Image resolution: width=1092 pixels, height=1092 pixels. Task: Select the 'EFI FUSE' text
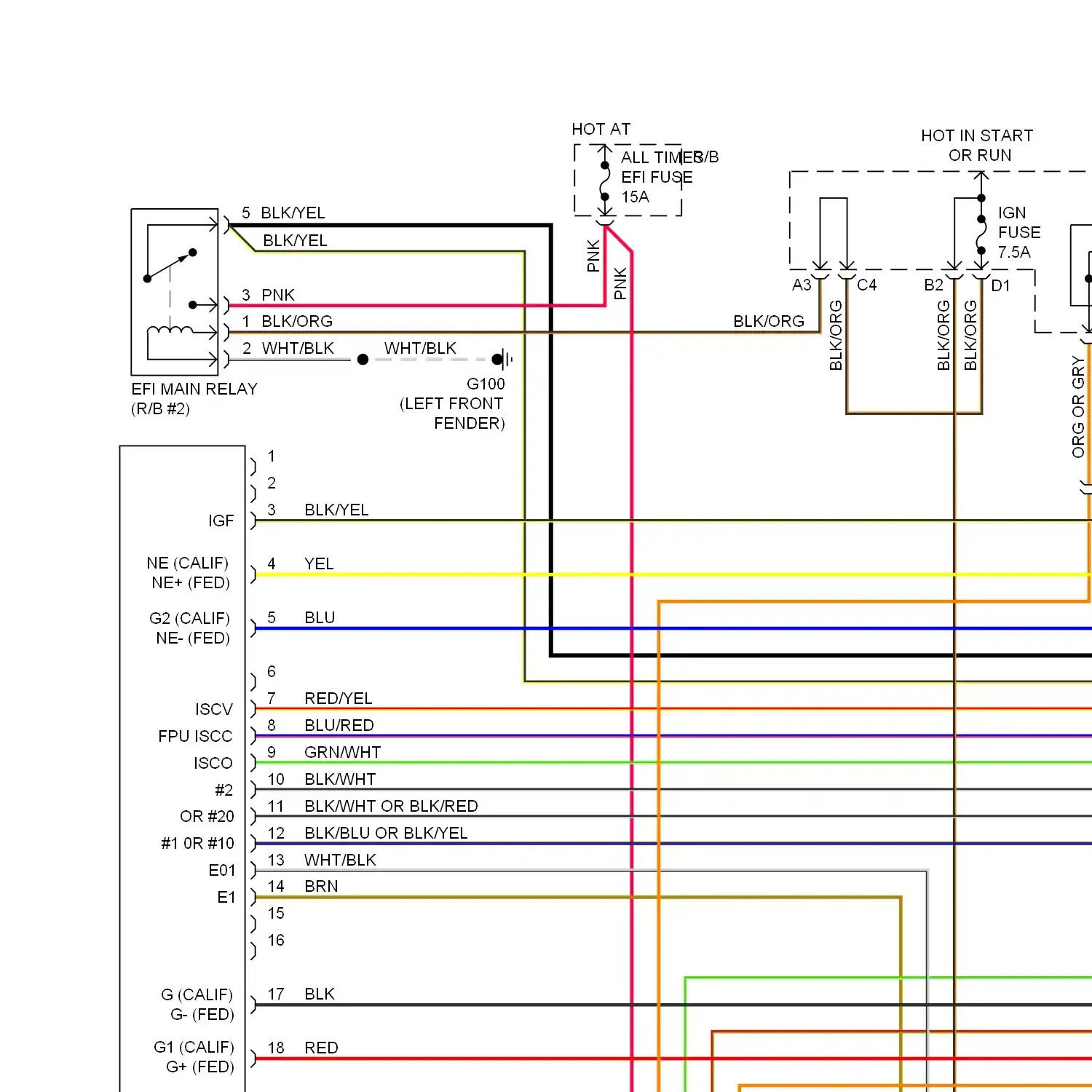click(x=657, y=178)
